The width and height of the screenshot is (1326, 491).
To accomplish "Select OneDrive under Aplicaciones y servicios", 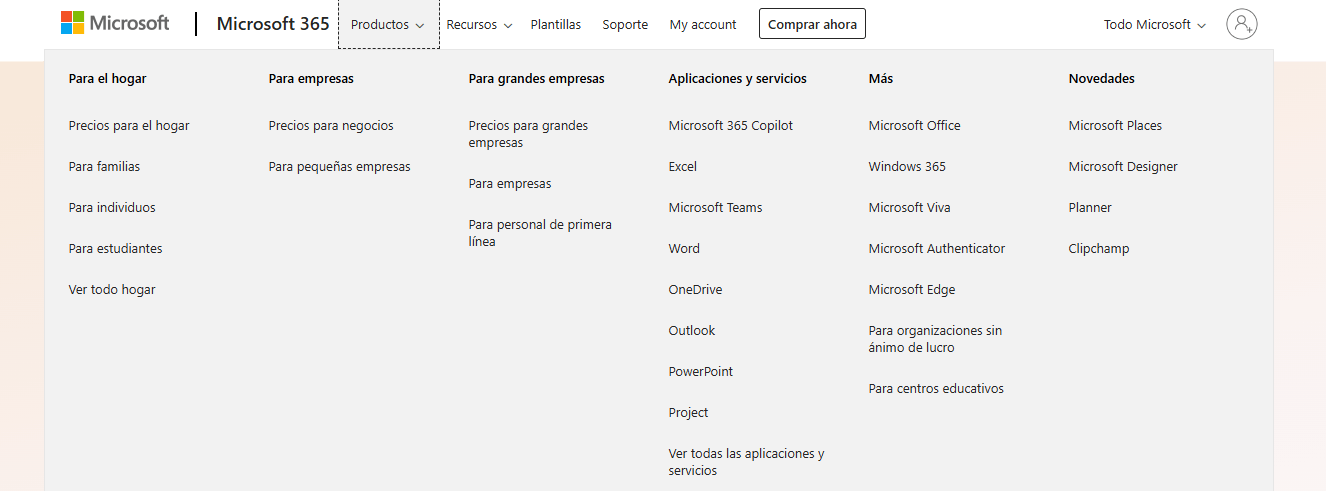I will tap(695, 290).
